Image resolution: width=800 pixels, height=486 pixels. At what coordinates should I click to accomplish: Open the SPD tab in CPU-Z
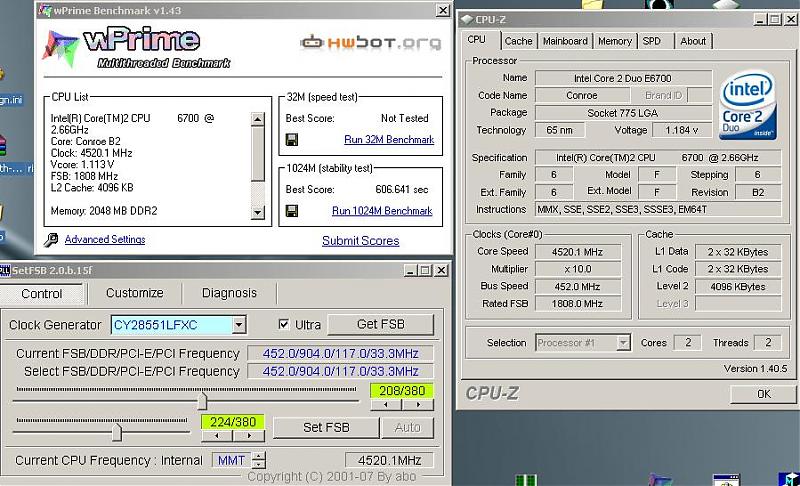pyautogui.click(x=652, y=41)
